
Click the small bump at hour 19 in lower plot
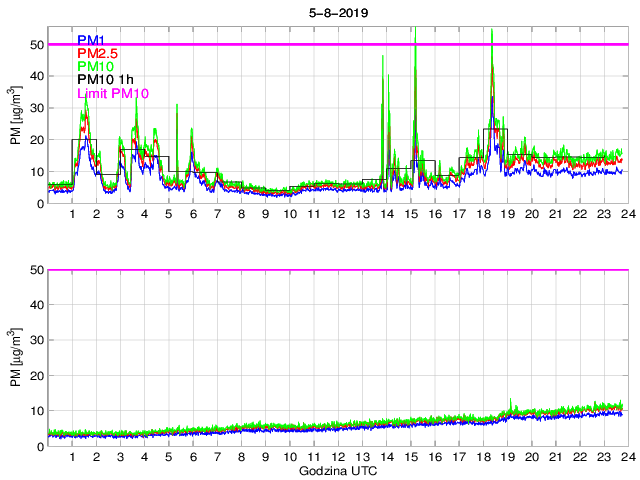(510, 403)
